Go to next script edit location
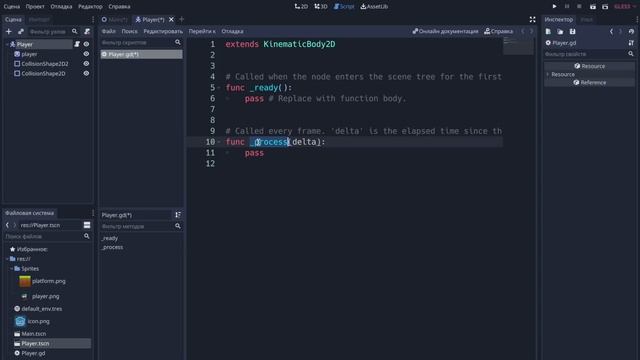This screenshot has height=360, width=640. [x=531, y=31]
